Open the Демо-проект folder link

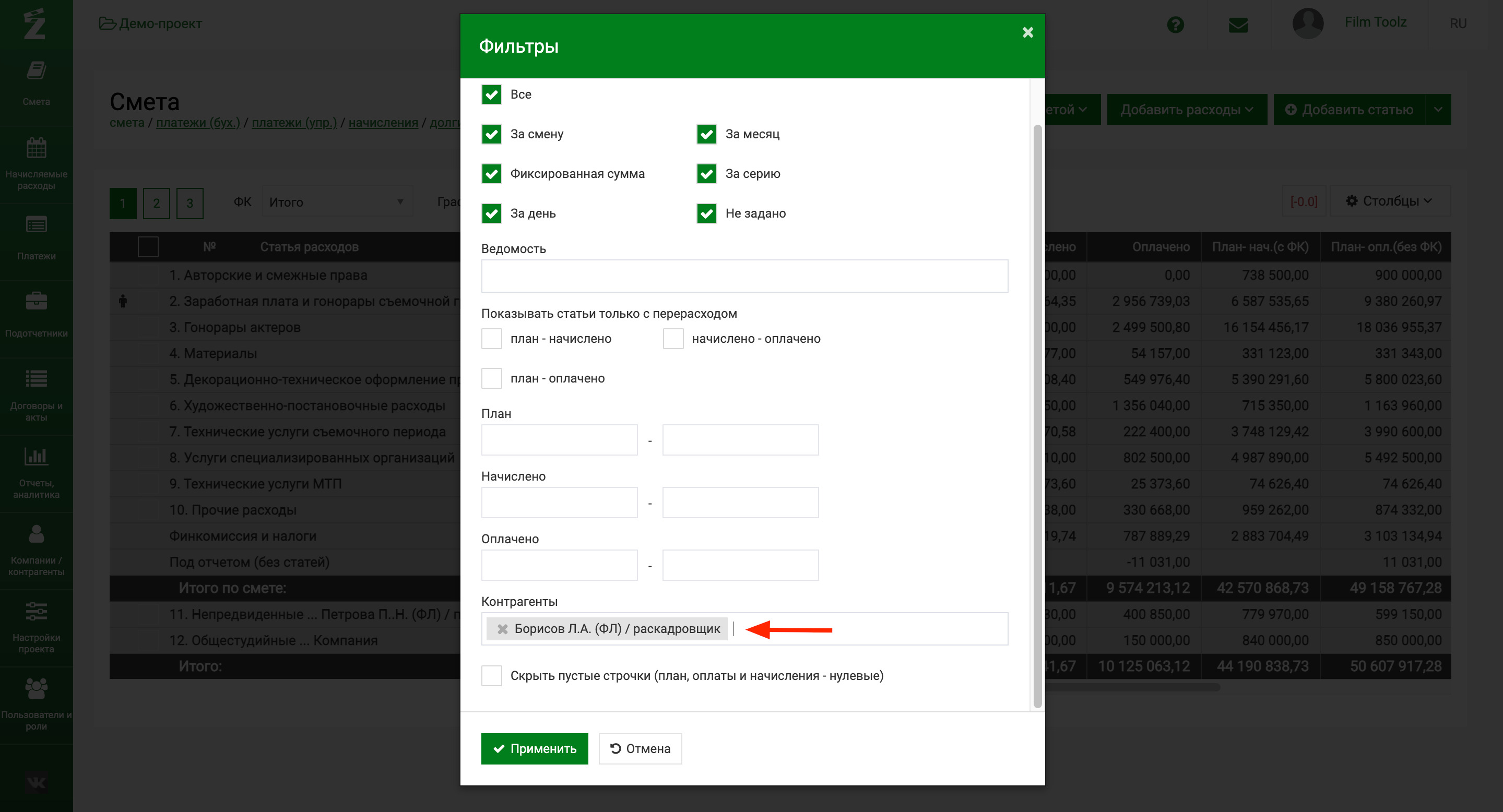coord(150,23)
